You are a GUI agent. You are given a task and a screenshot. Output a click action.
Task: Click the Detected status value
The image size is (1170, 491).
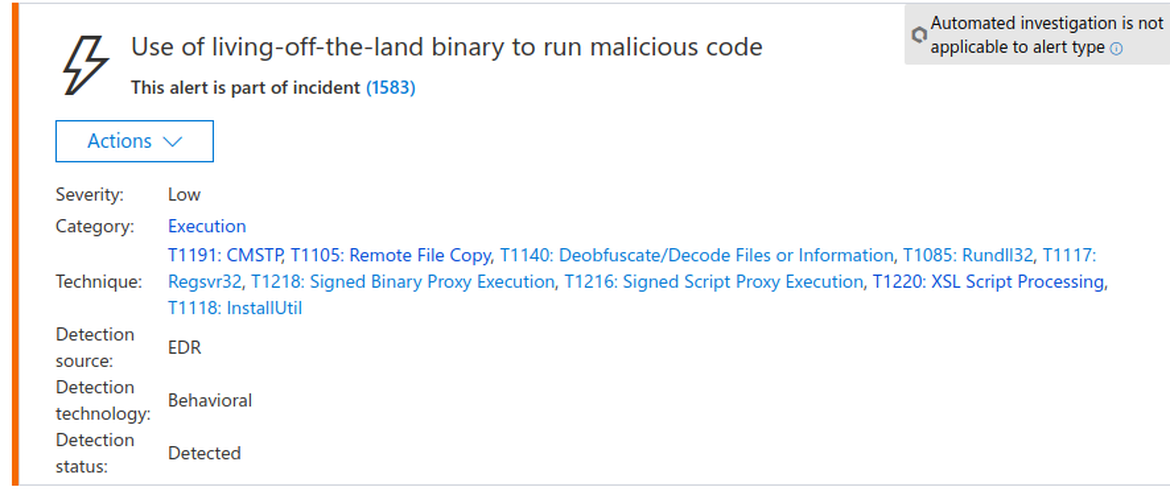click(204, 453)
